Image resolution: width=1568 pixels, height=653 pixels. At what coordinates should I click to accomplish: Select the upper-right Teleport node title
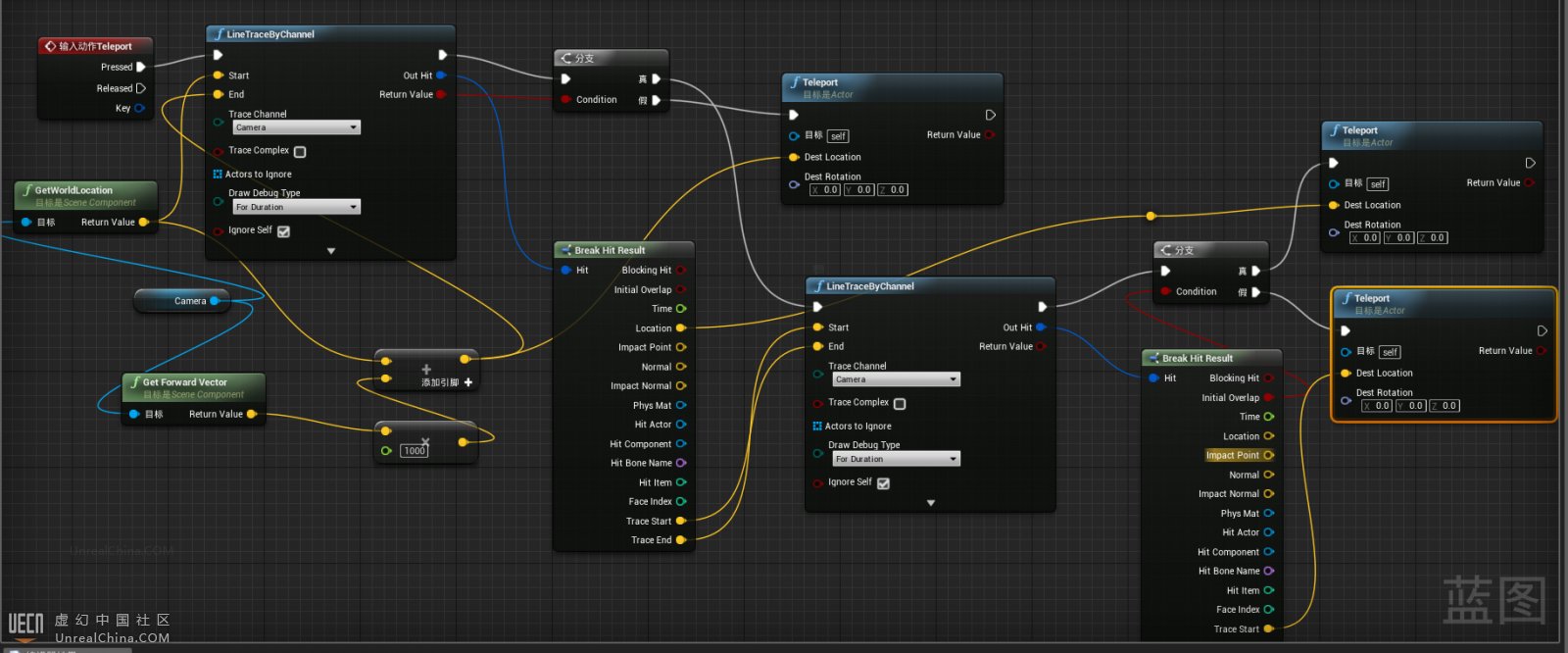coord(1360,130)
